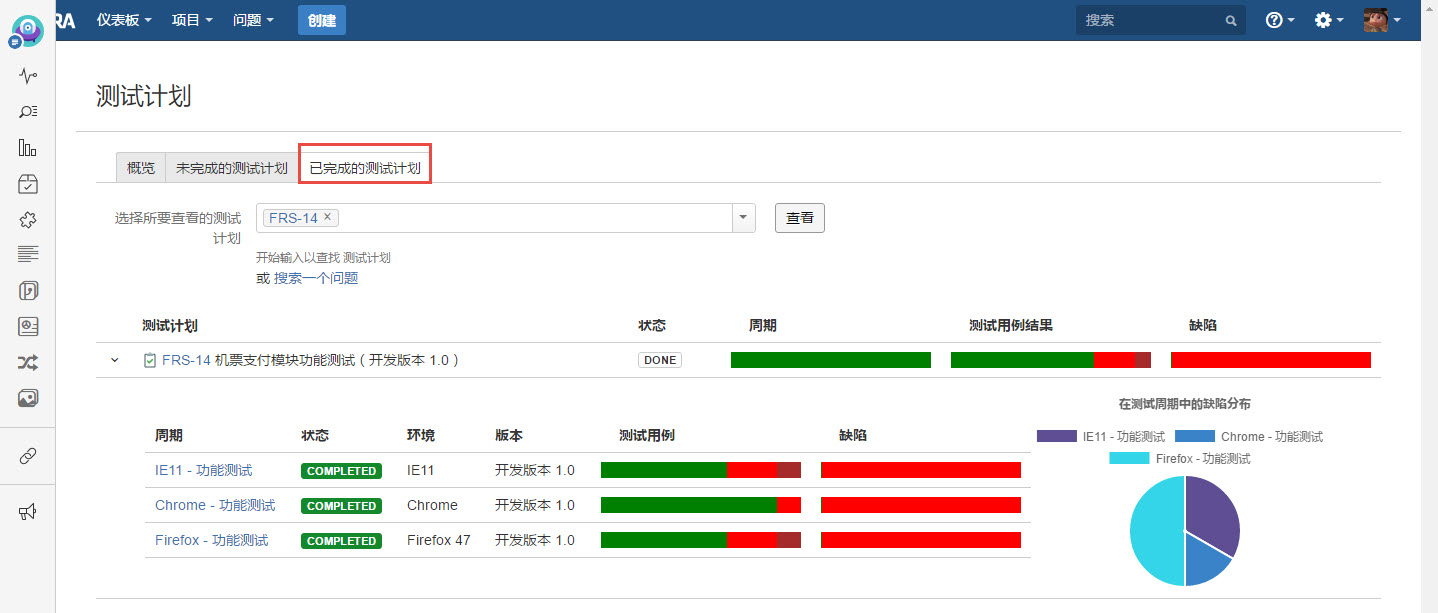Click the Firefox row red 缺陷 bar

pos(921,540)
